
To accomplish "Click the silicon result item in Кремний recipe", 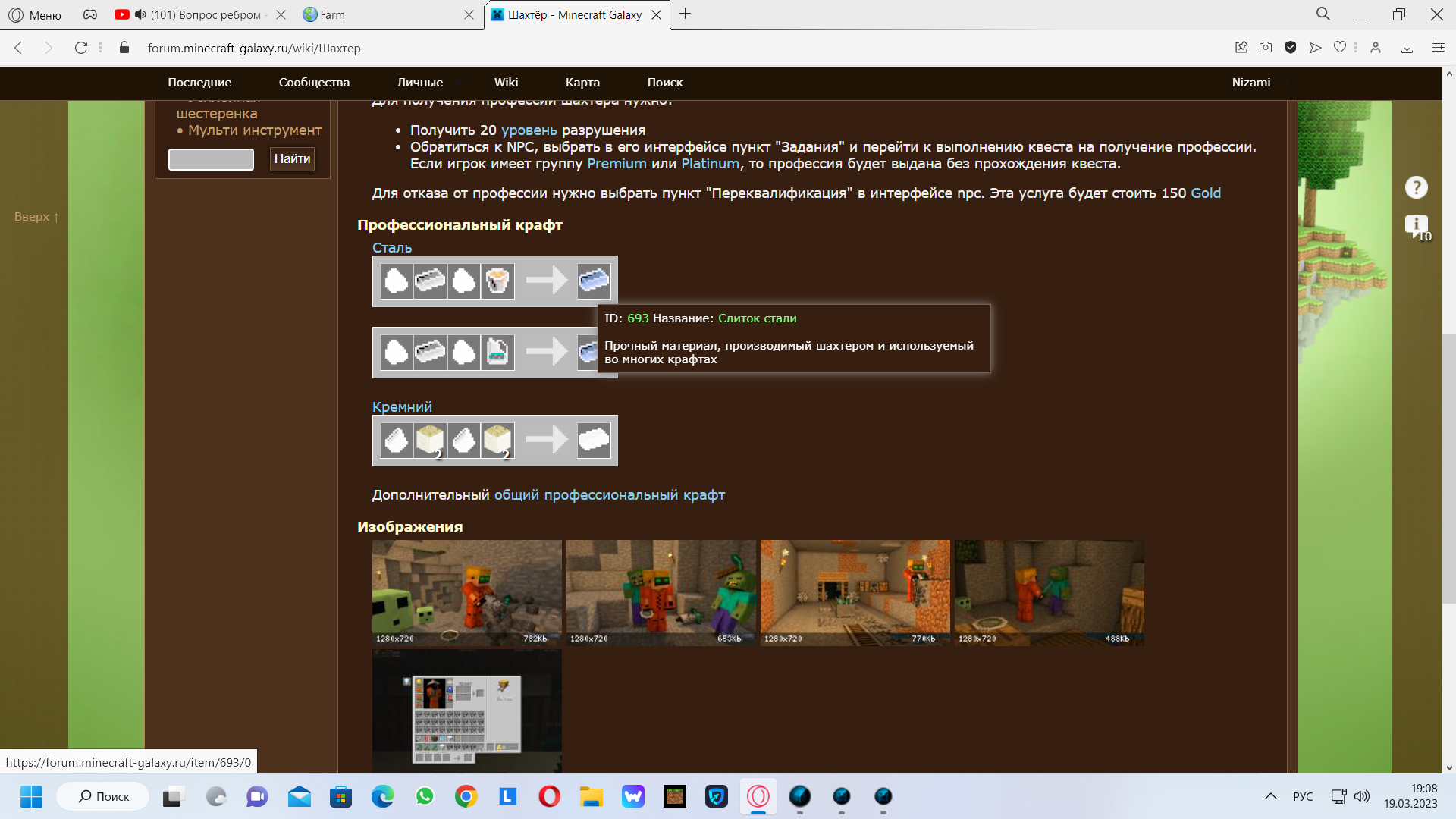I will [x=593, y=440].
